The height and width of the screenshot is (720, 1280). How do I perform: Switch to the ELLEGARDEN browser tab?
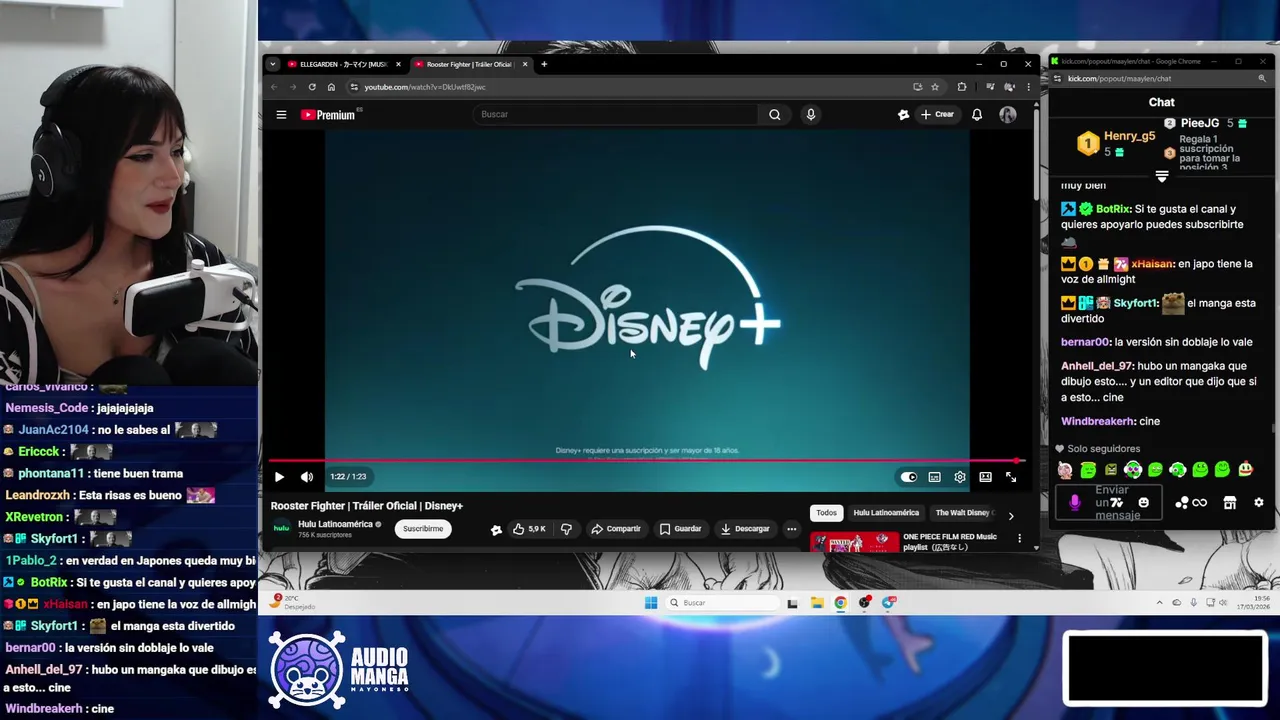(343, 64)
